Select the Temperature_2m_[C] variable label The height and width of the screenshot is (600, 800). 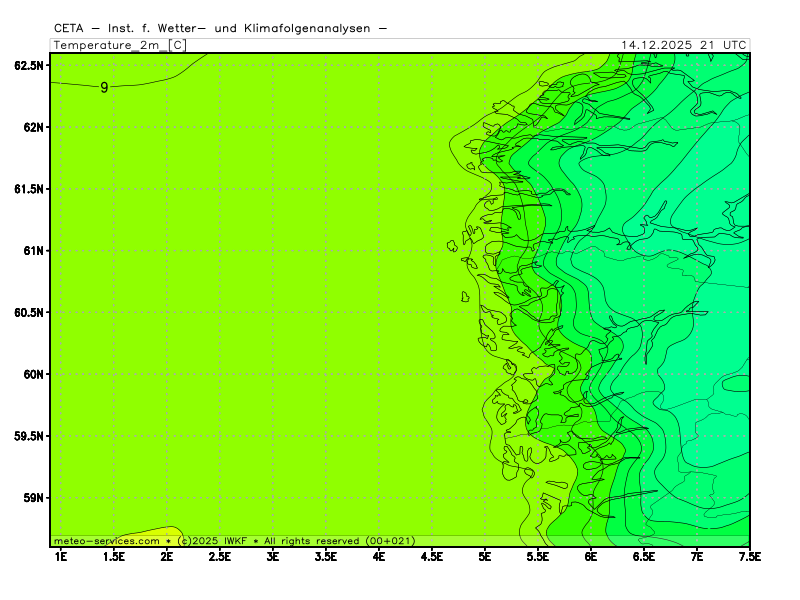(x=119, y=45)
